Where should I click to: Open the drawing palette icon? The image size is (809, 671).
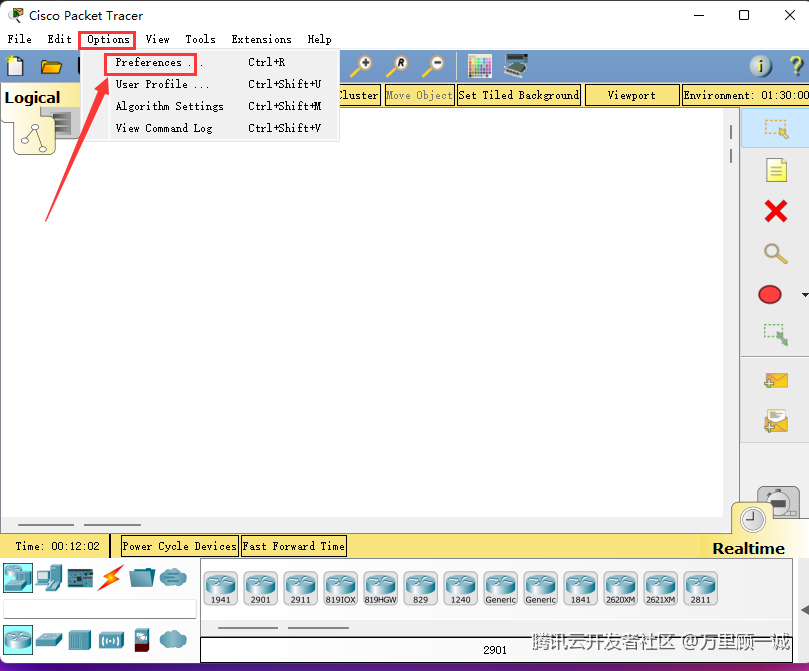(x=479, y=66)
